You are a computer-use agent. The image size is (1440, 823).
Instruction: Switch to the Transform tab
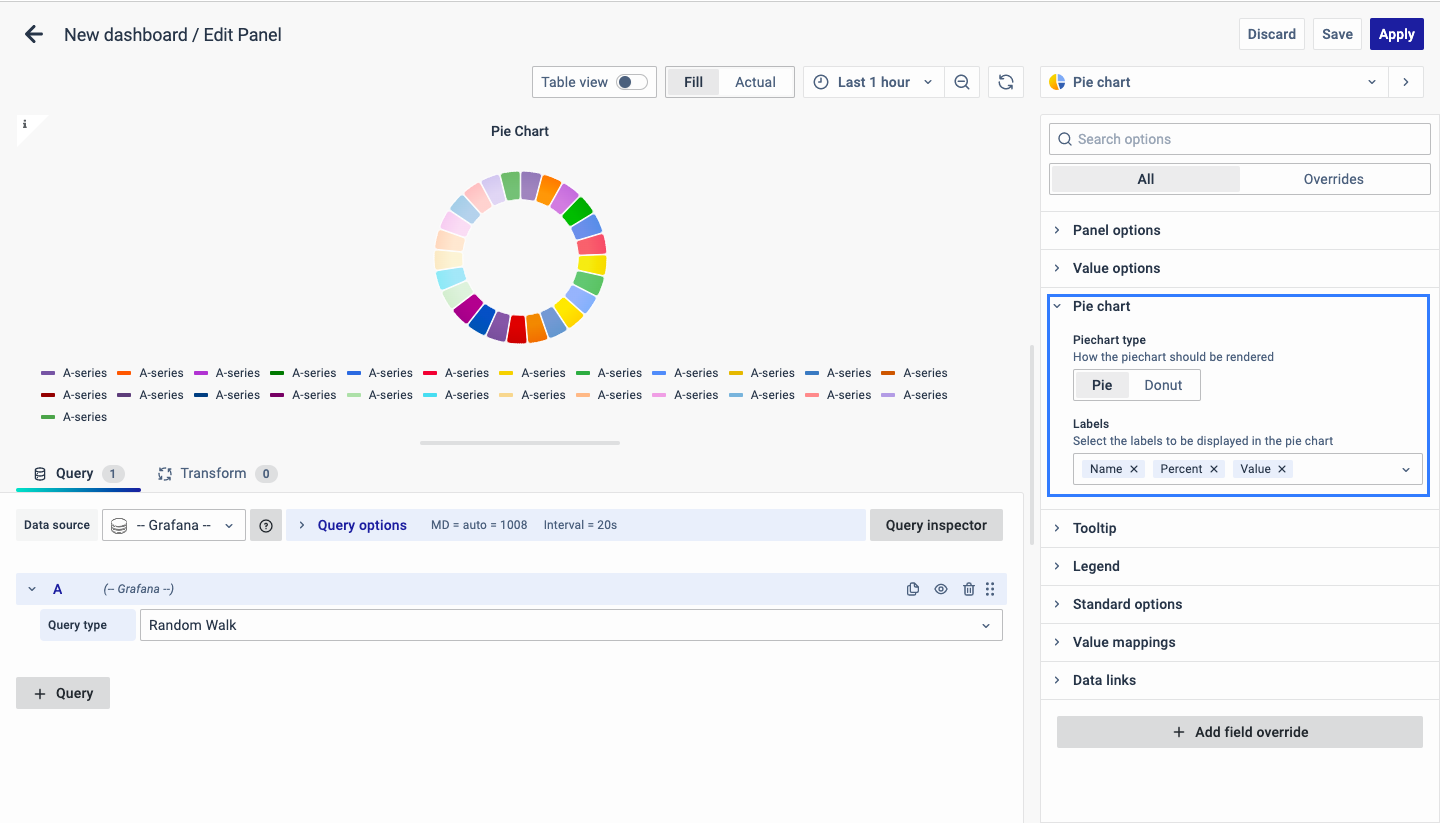[215, 473]
